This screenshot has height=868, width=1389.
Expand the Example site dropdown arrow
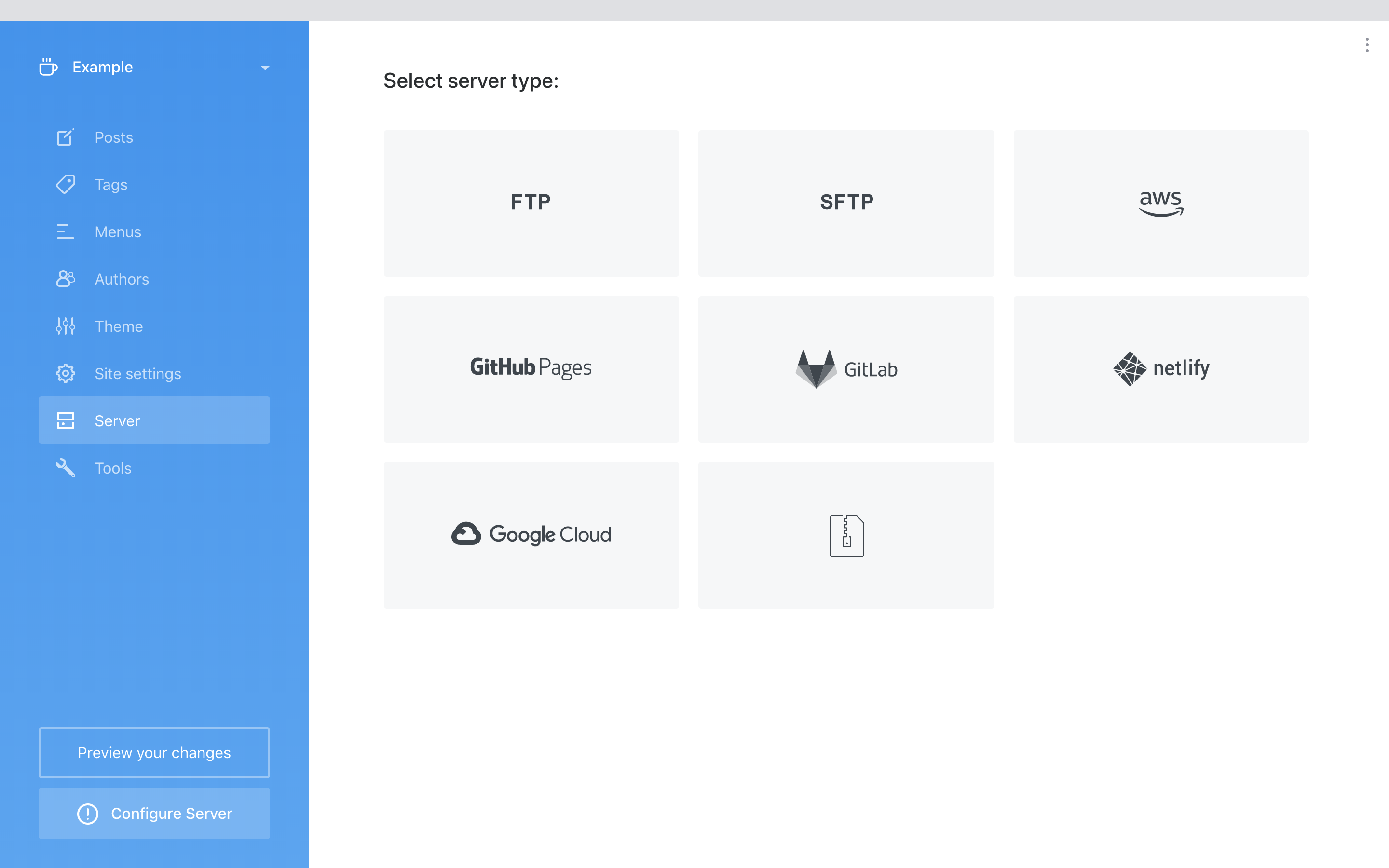click(x=265, y=68)
